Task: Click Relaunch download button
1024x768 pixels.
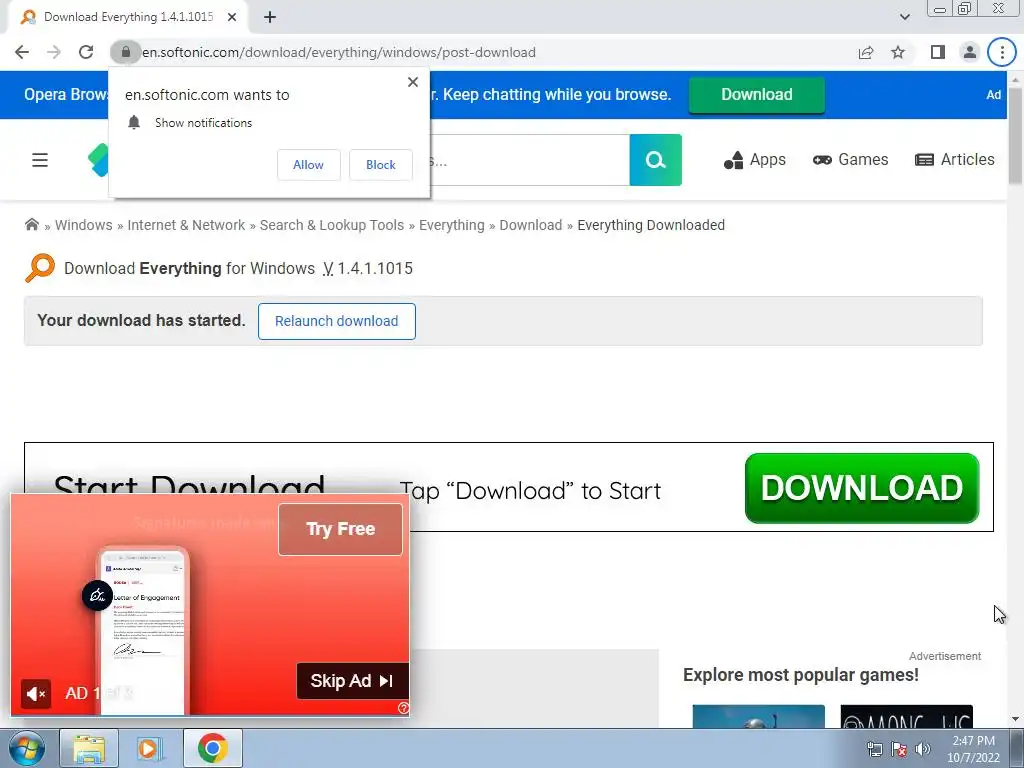Action: coord(336,321)
